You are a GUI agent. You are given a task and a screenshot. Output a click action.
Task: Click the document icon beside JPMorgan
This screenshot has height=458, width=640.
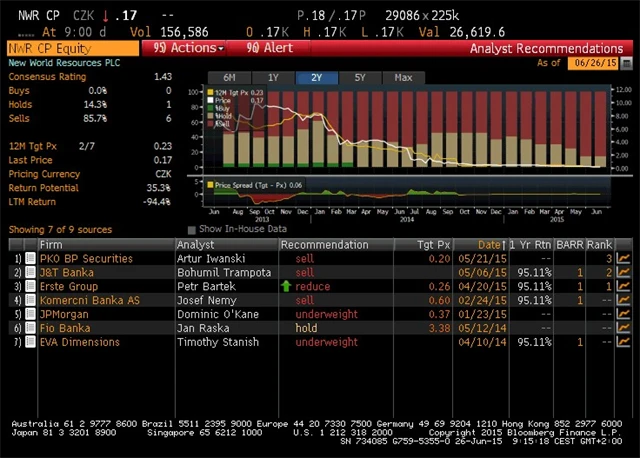pos(29,314)
